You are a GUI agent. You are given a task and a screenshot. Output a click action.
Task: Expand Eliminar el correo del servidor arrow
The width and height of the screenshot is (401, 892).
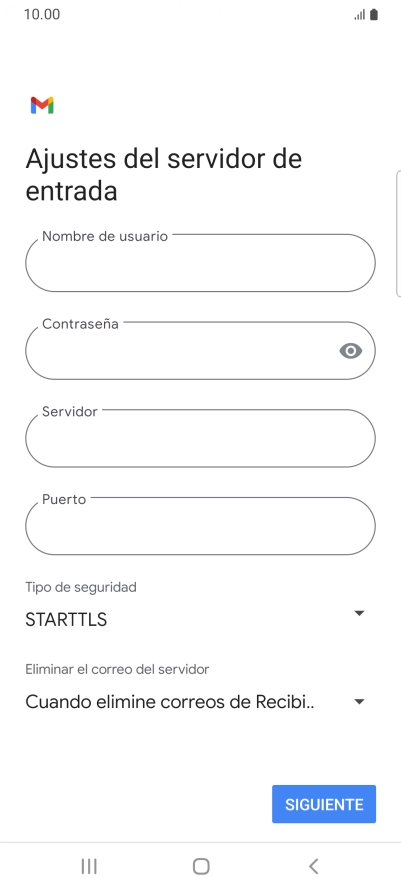pos(359,701)
